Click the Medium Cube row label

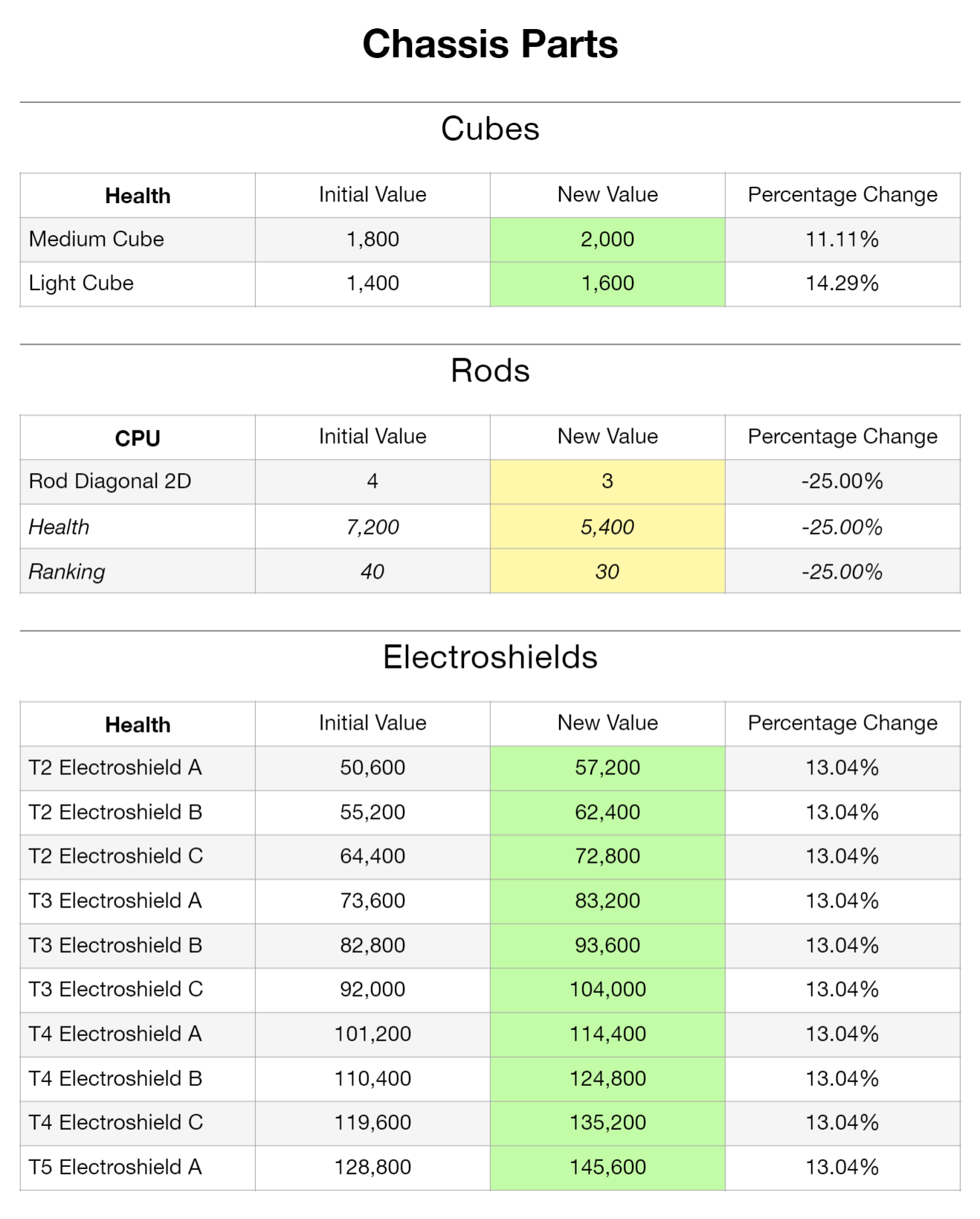pyautogui.click(x=97, y=239)
